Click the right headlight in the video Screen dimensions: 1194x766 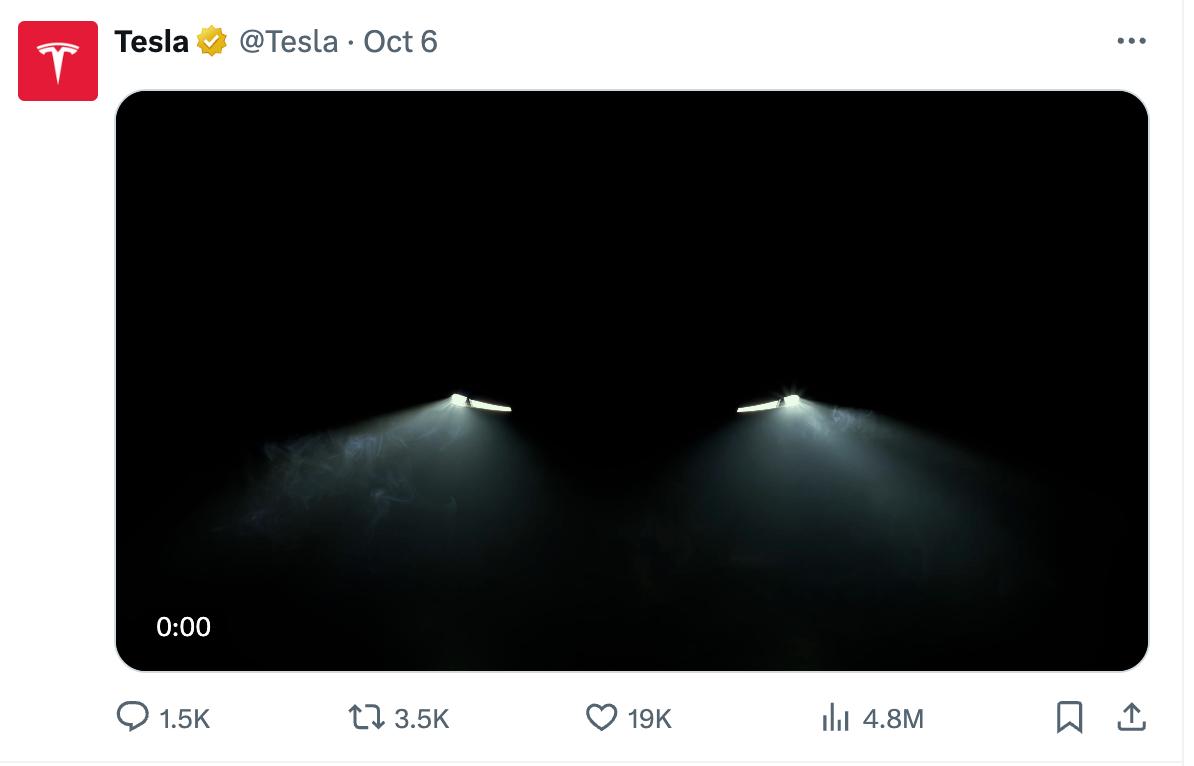769,404
